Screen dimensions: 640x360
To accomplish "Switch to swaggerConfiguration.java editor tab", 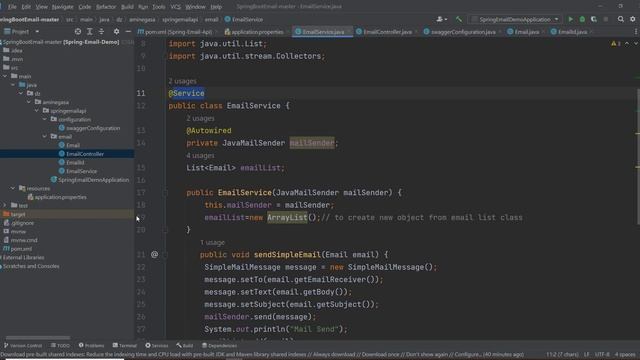I will [x=460, y=32].
